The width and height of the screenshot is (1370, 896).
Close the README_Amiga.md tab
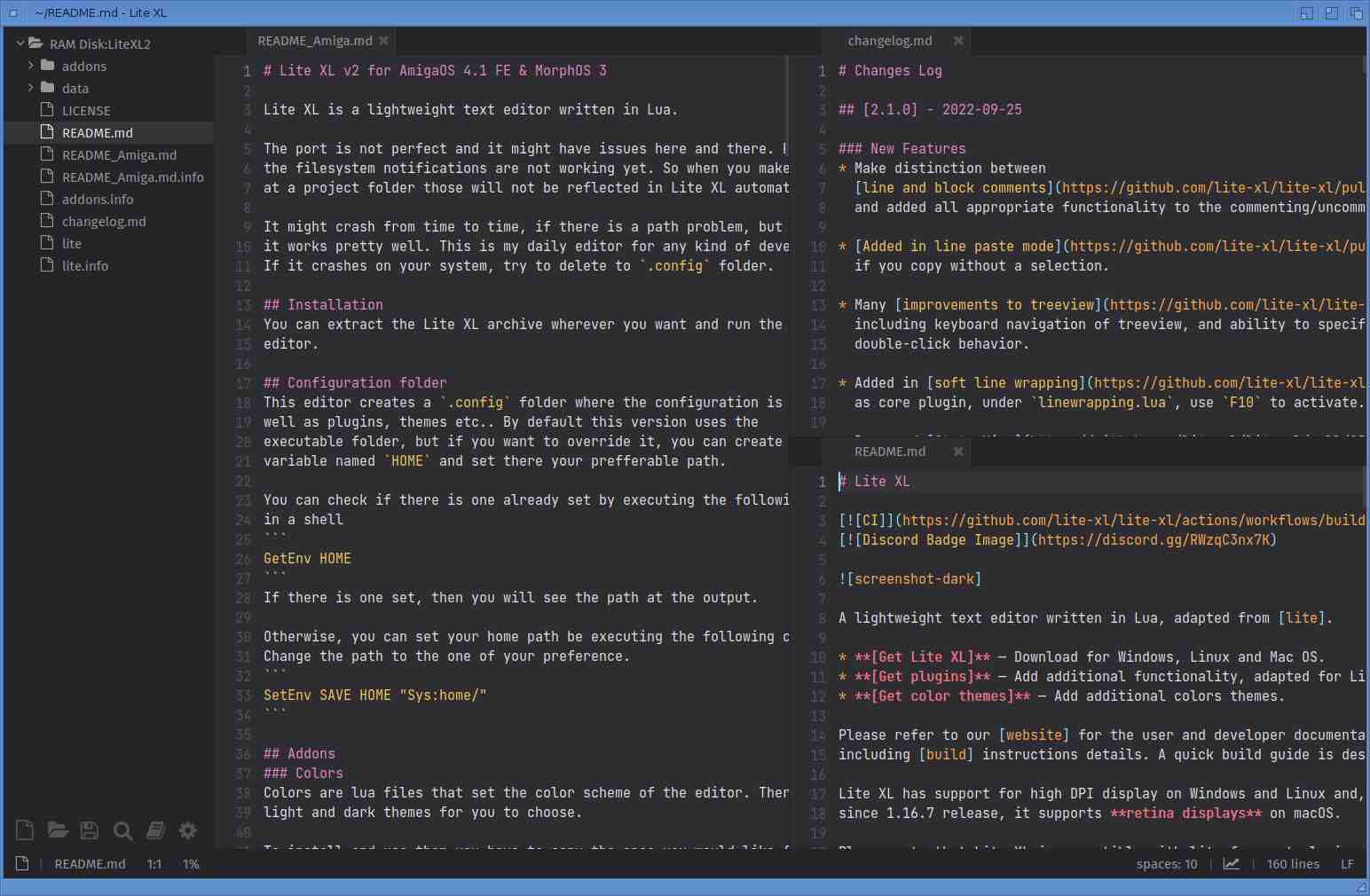click(x=383, y=41)
